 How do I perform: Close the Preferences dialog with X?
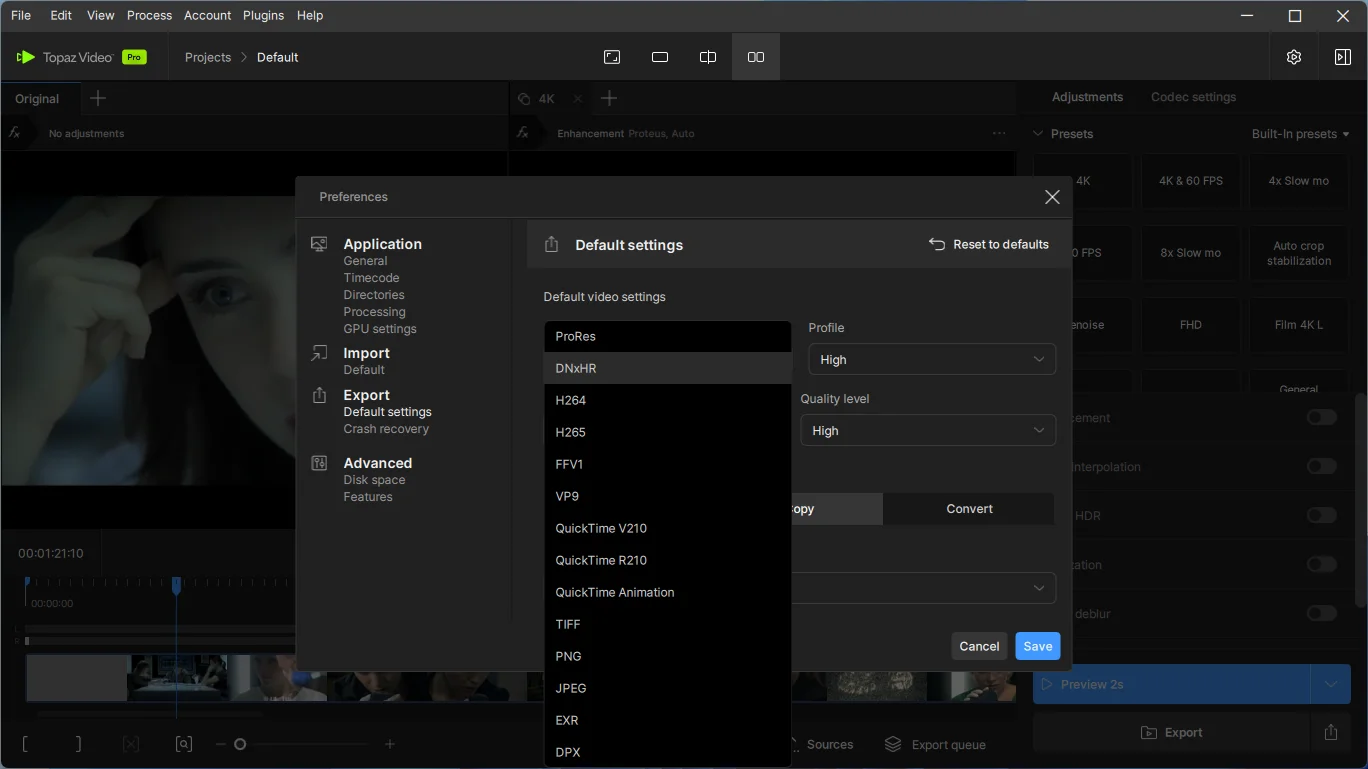pyautogui.click(x=1052, y=197)
